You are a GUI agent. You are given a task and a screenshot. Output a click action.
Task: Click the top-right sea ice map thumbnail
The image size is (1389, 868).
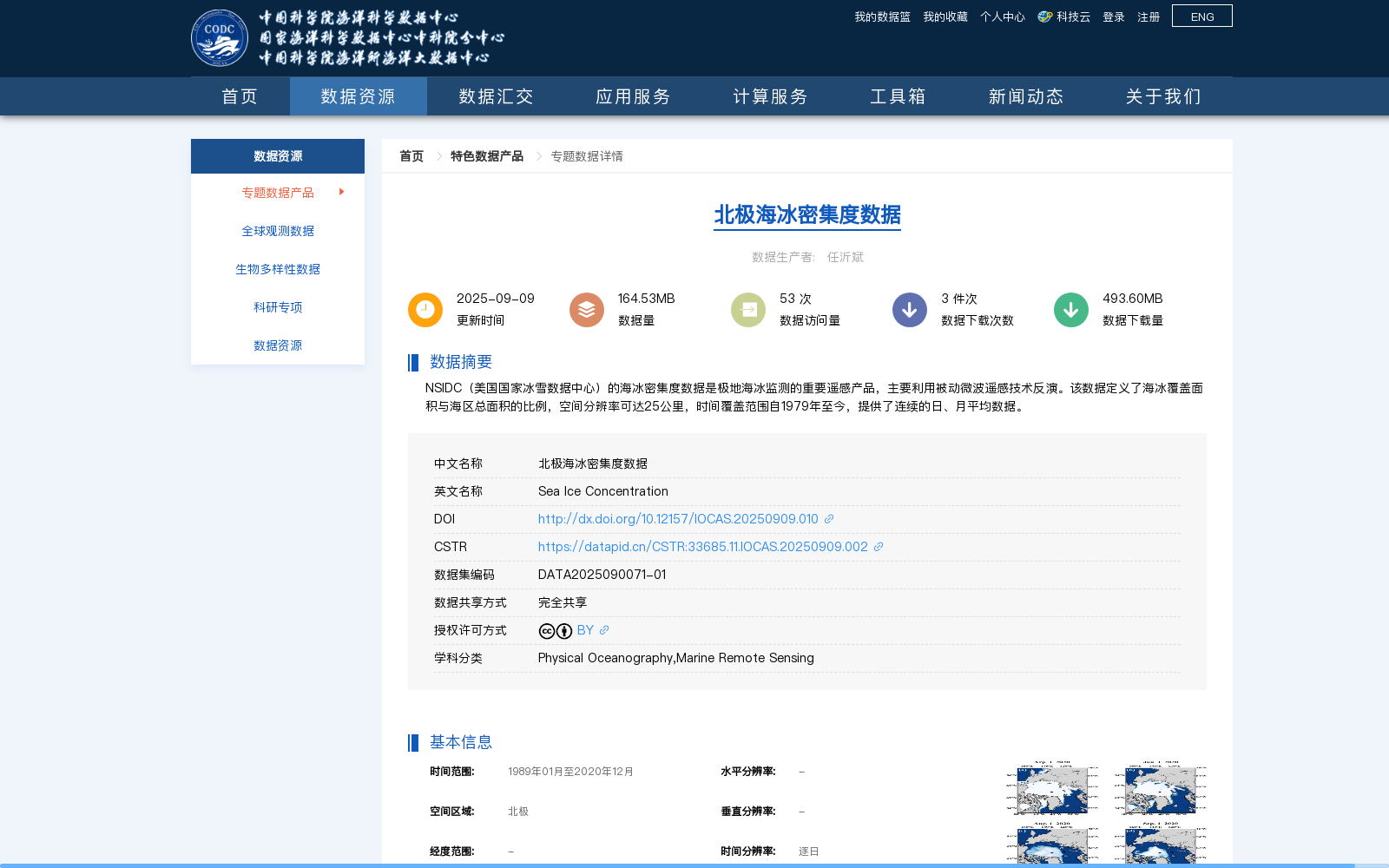click(x=1161, y=788)
